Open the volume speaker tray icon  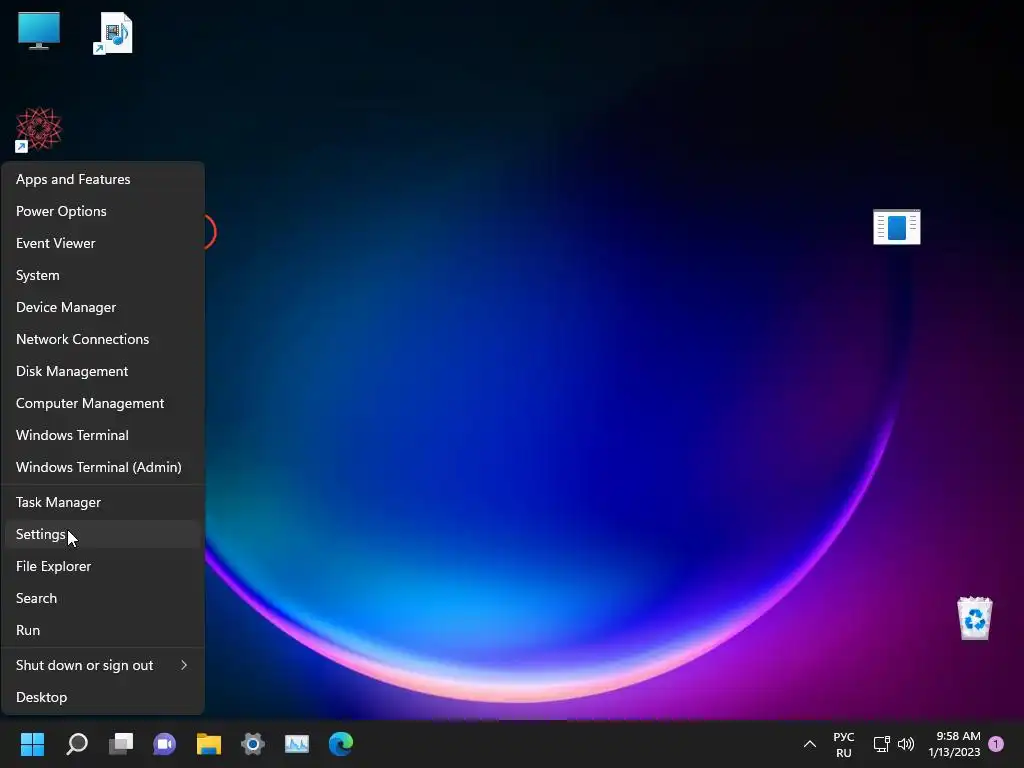coord(906,744)
